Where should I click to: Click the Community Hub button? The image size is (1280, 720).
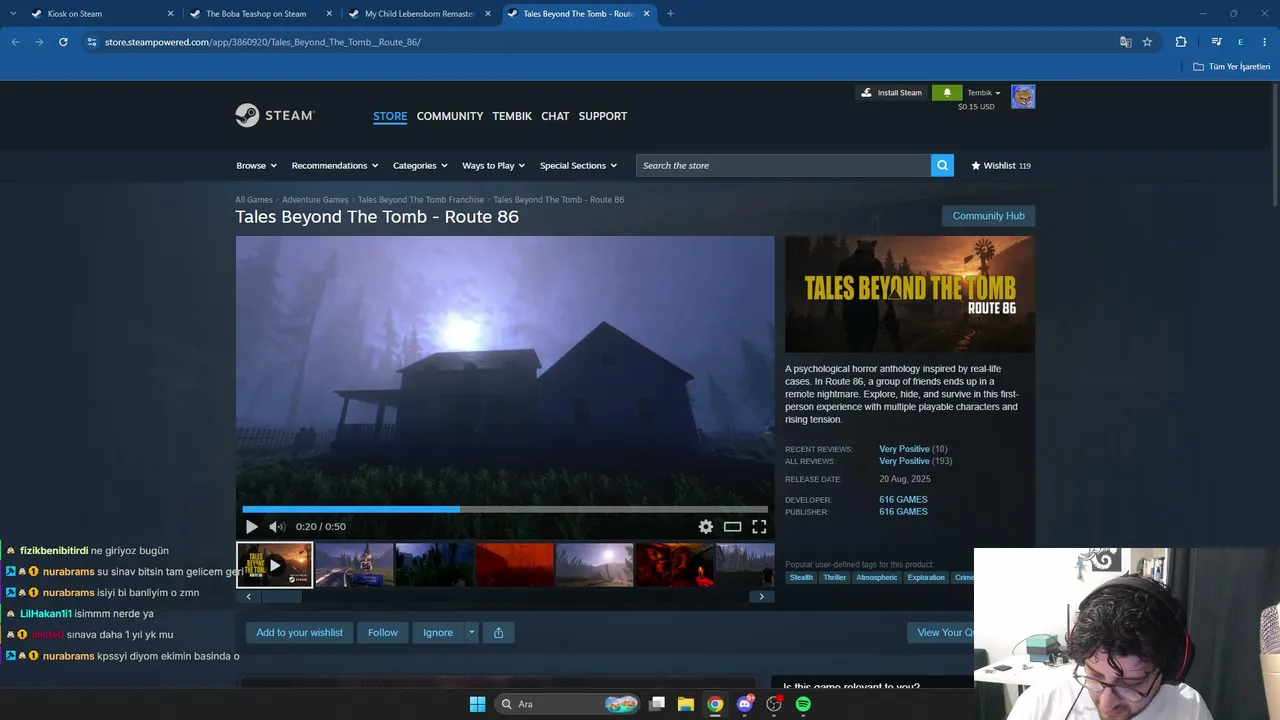988,216
